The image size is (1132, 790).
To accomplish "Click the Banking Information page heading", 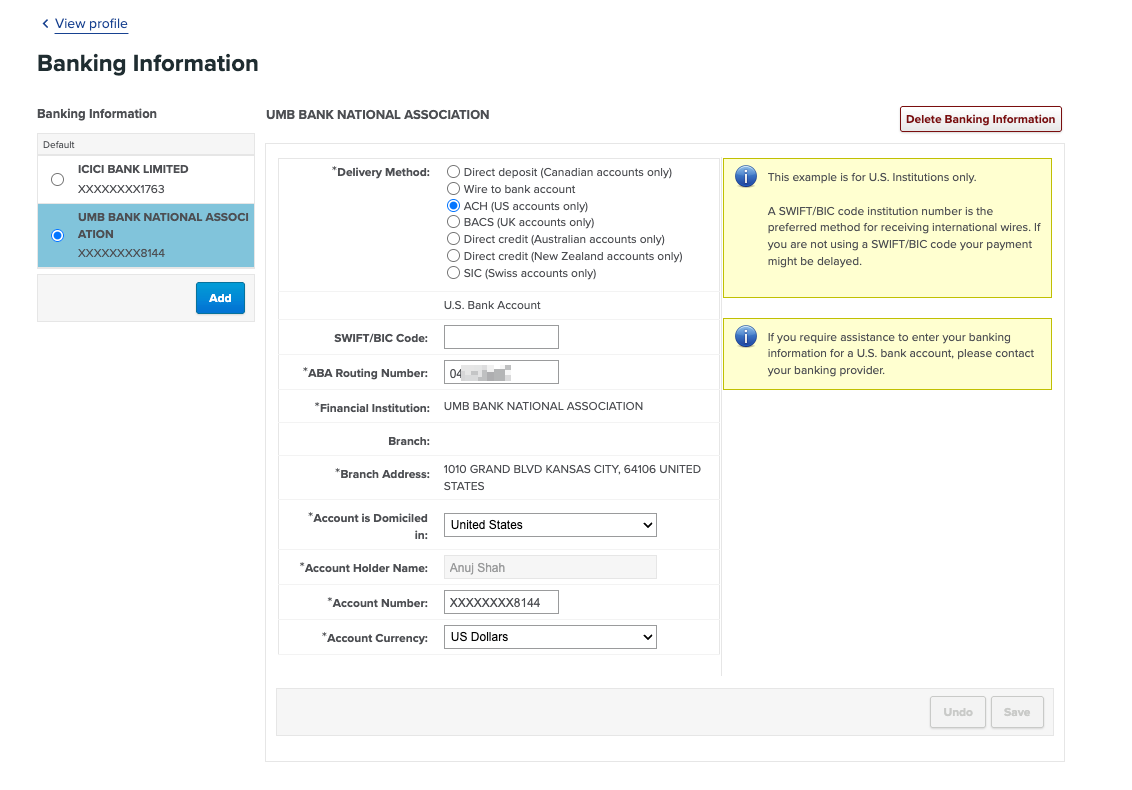I will tap(147, 64).
